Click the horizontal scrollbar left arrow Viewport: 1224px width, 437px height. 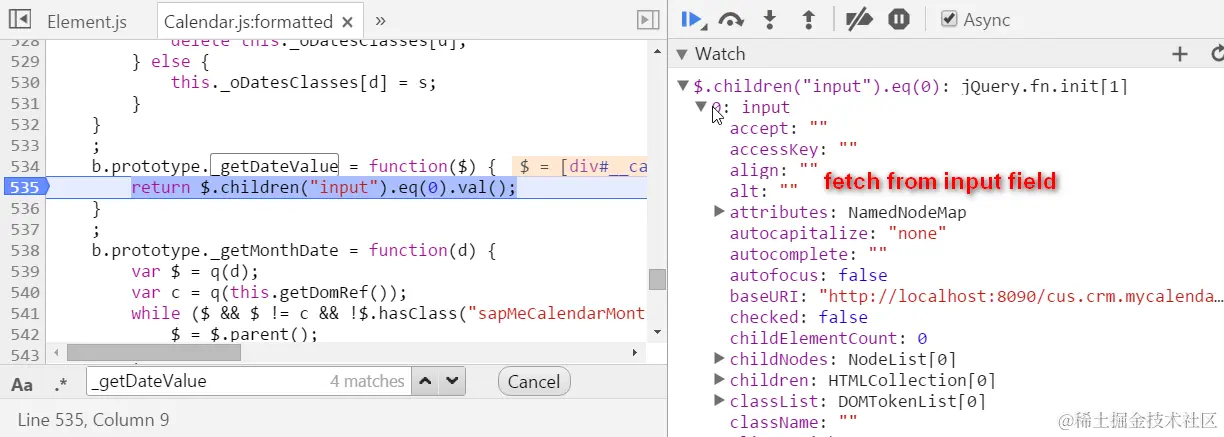[56, 352]
